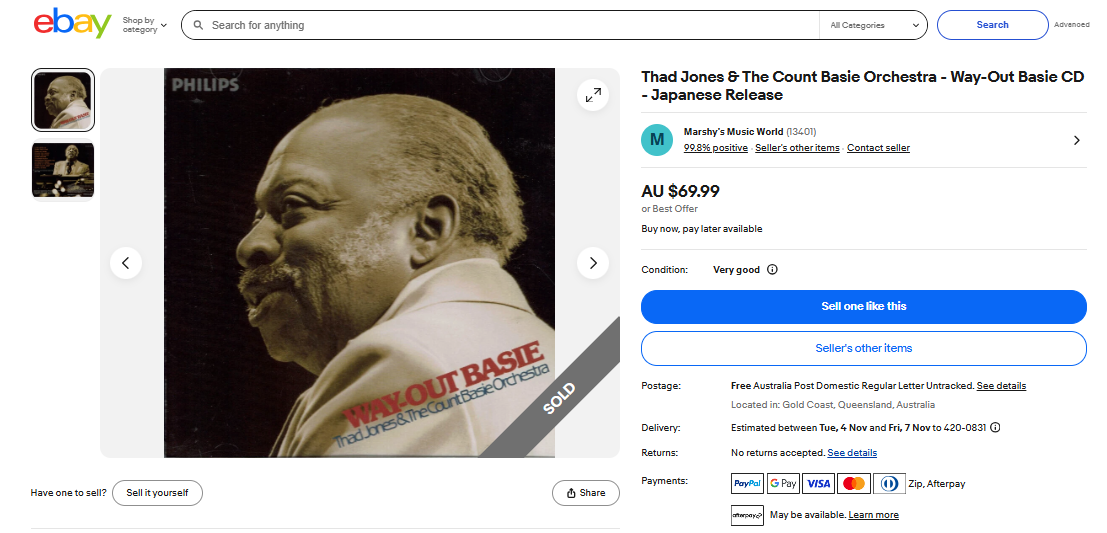The height and width of the screenshot is (533, 1107).
Task: Click the Seller's other items button
Action: pyautogui.click(x=863, y=348)
